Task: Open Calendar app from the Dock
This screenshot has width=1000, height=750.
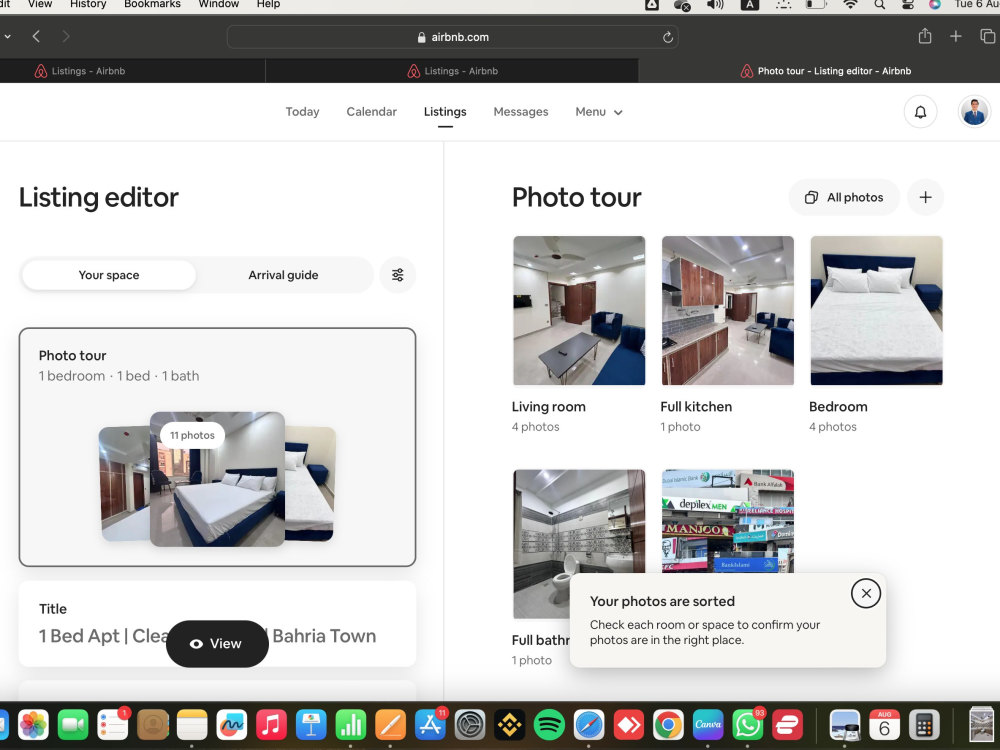Action: pyautogui.click(x=884, y=725)
